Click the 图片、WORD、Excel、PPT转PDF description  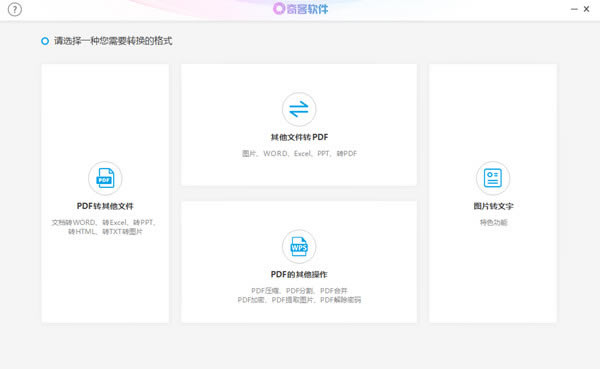(299, 153)
